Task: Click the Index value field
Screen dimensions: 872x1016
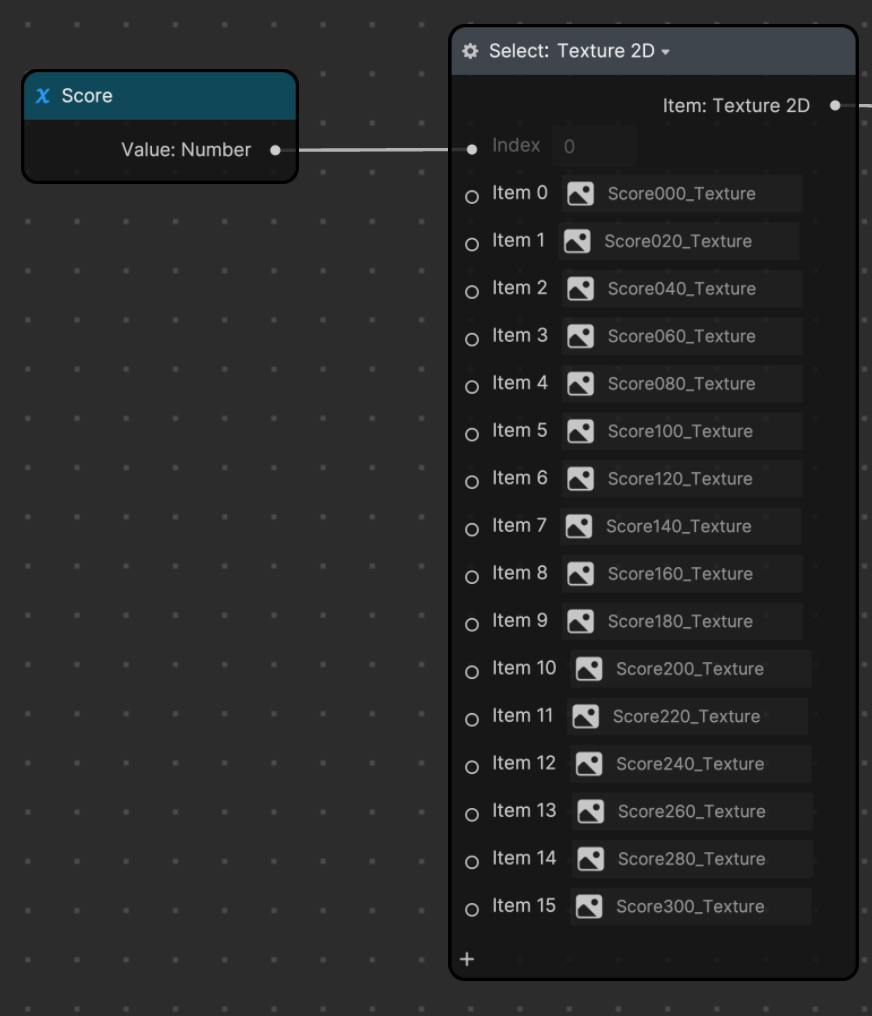Action: 593,146
